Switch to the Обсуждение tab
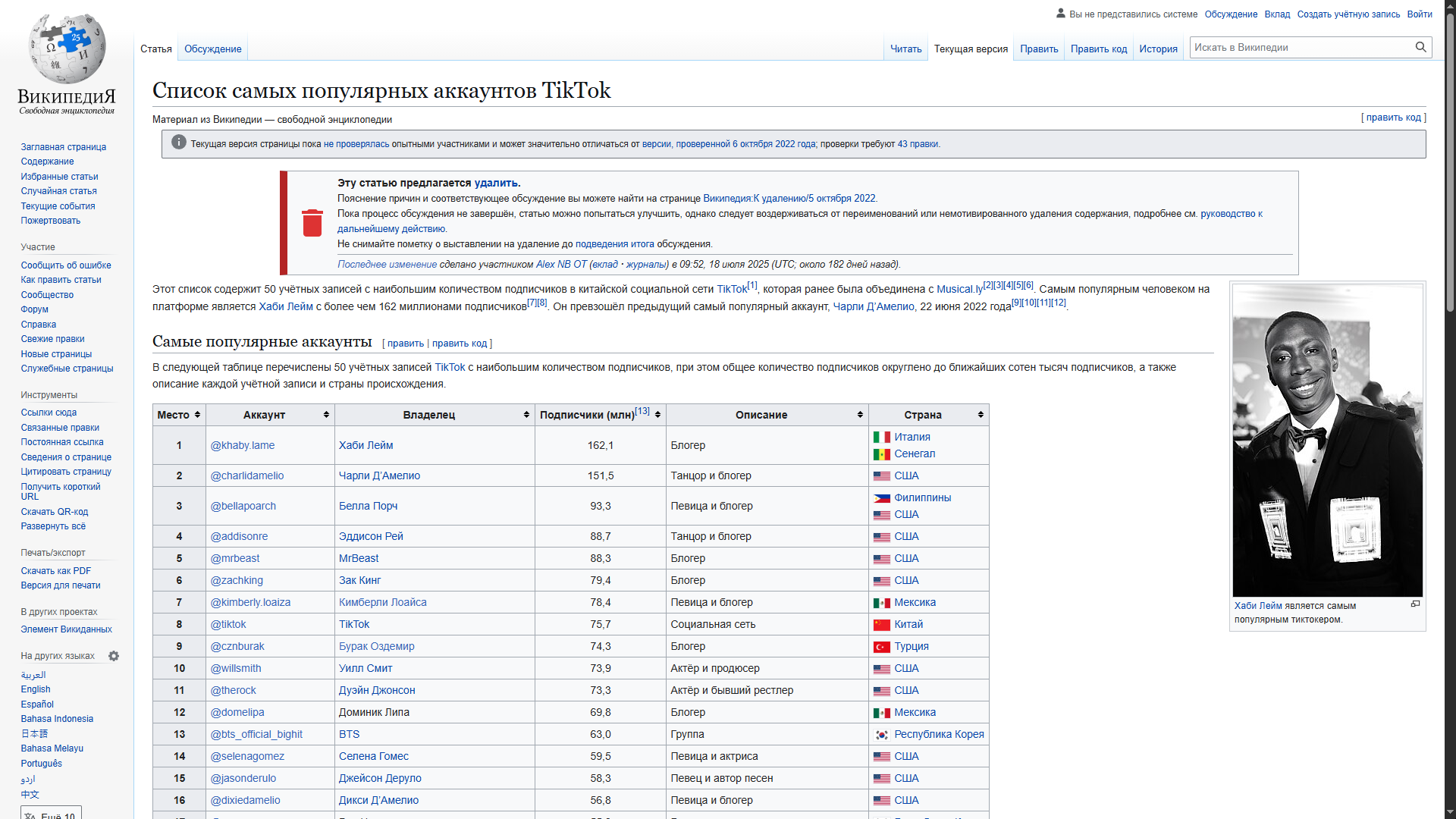Viewport: 1456px width, 819px height. [x=212, y=49]
